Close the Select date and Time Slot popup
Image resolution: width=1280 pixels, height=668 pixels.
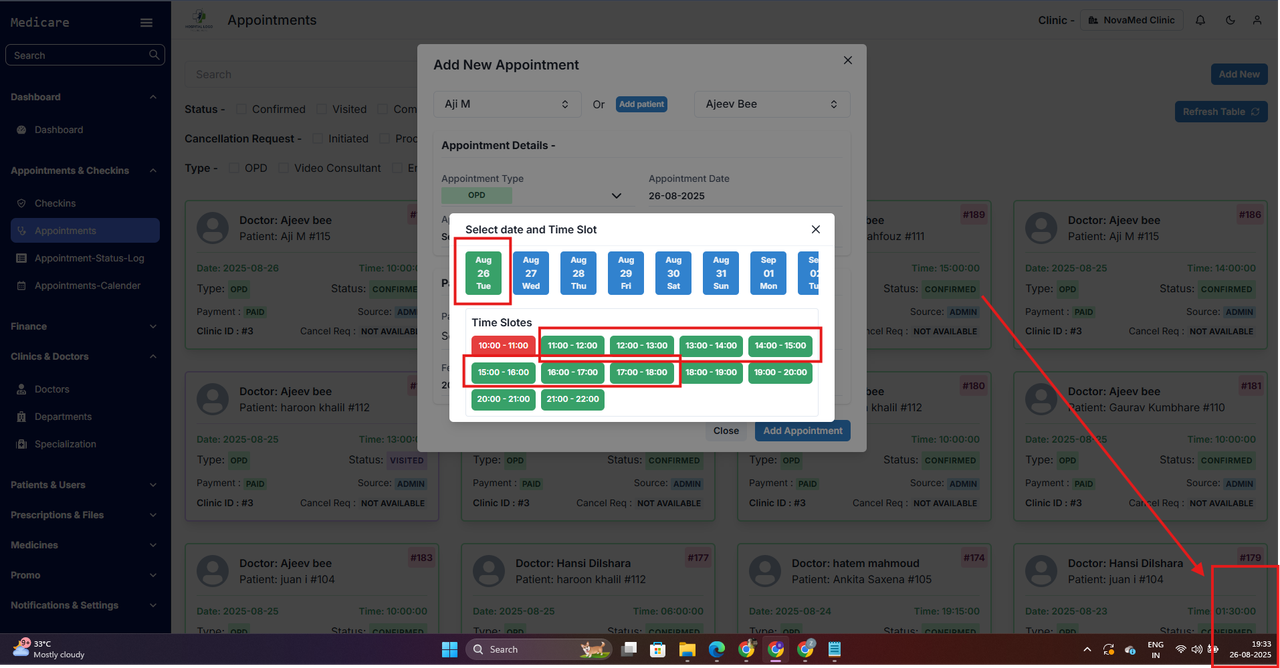tap(815, 229)
